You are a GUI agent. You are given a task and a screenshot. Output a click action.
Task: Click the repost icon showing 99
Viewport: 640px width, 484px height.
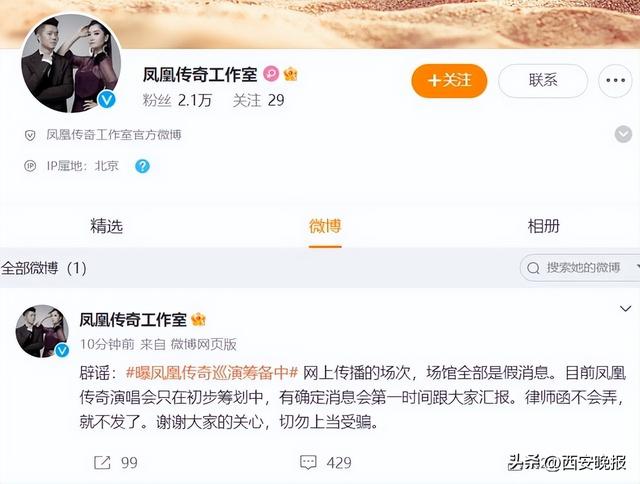pos(102,462)
